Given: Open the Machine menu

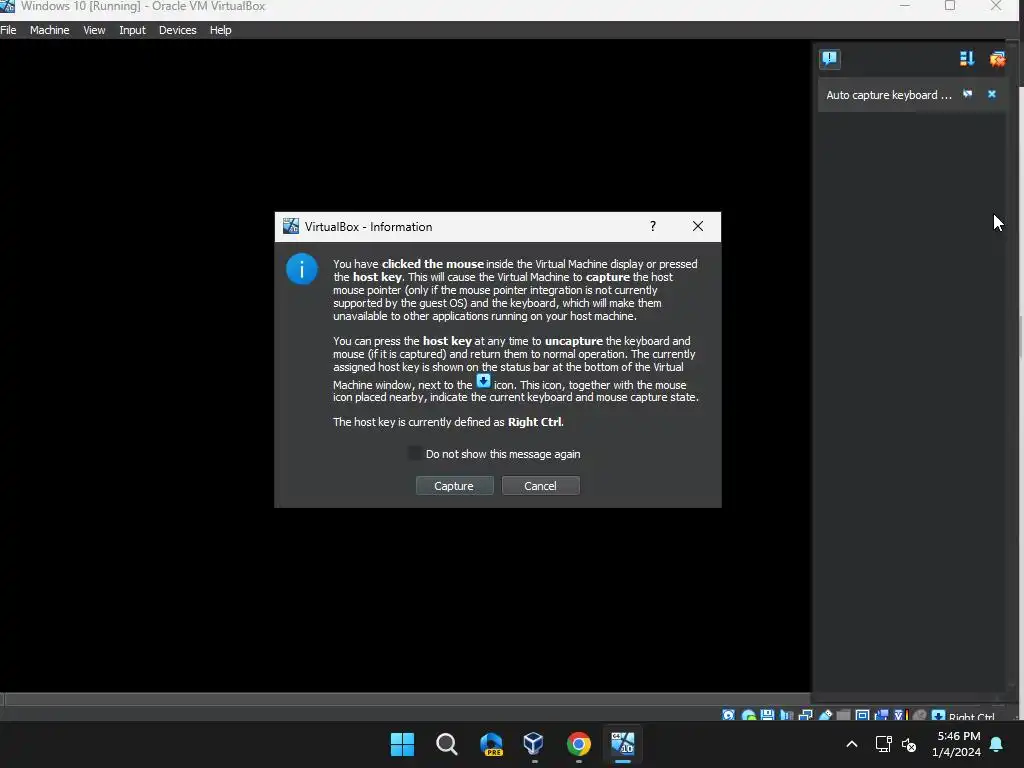Looking at the screenshot, I should (50, 30).
